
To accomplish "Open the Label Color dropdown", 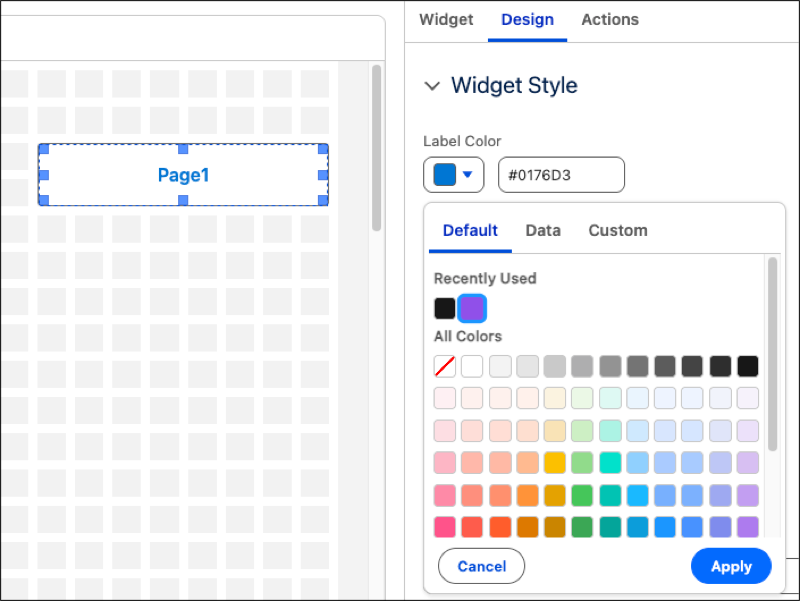I will click(x=453, y=175).
